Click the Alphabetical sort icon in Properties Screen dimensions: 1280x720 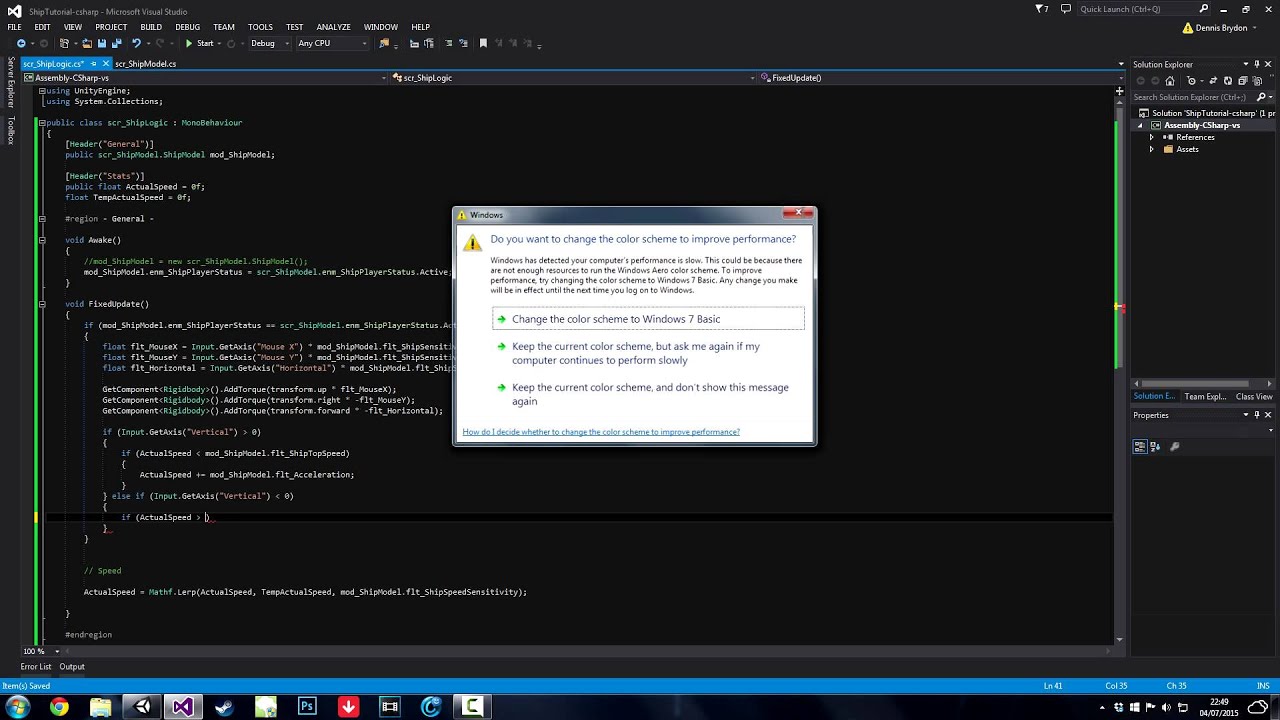1155,447
